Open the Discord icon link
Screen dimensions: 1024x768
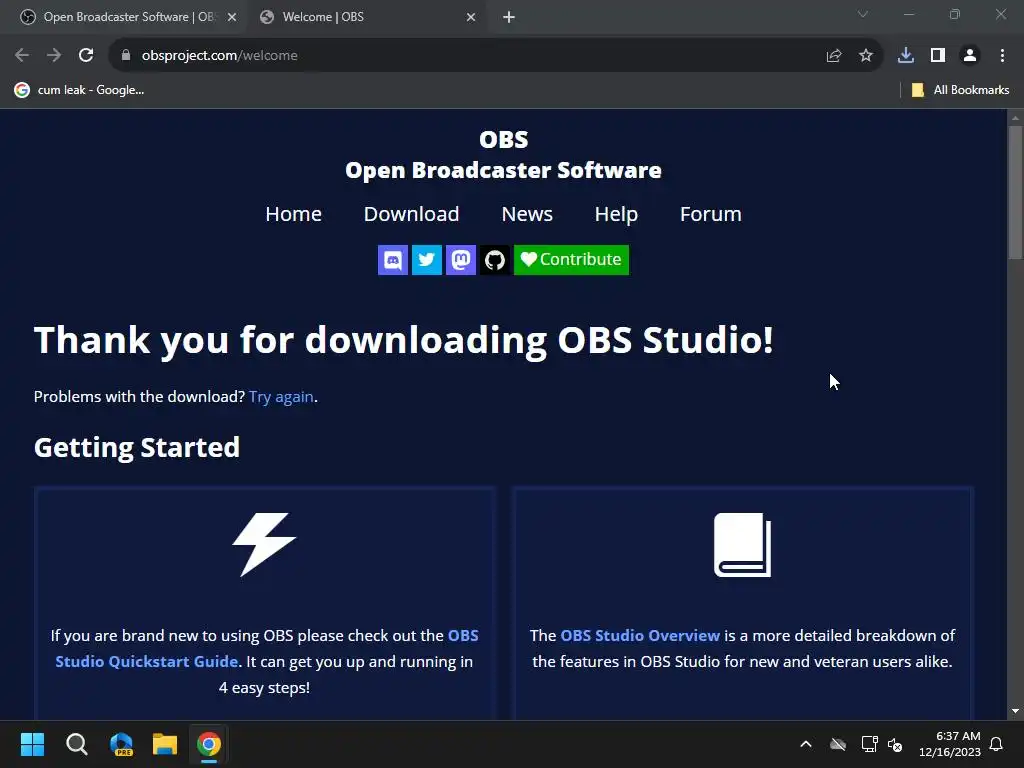click(392, 260)
